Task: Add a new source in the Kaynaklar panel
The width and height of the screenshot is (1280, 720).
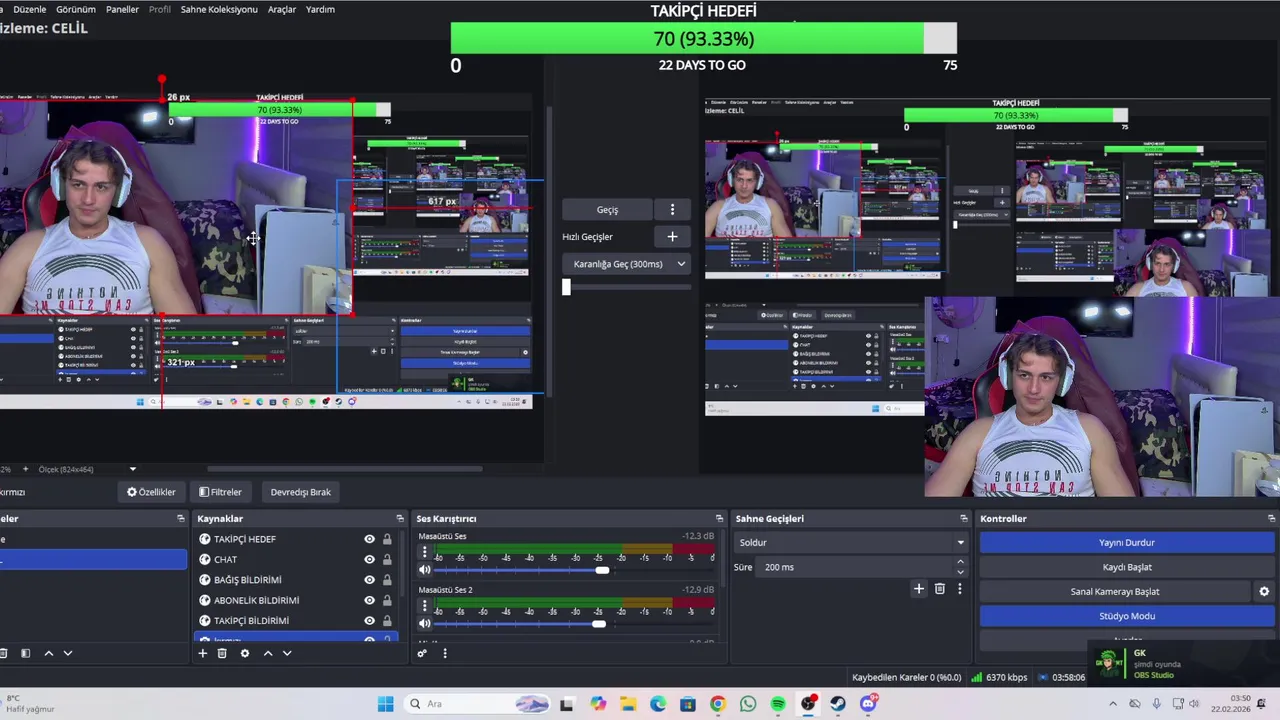Action: pyautogui.click(x=202, y=653)
